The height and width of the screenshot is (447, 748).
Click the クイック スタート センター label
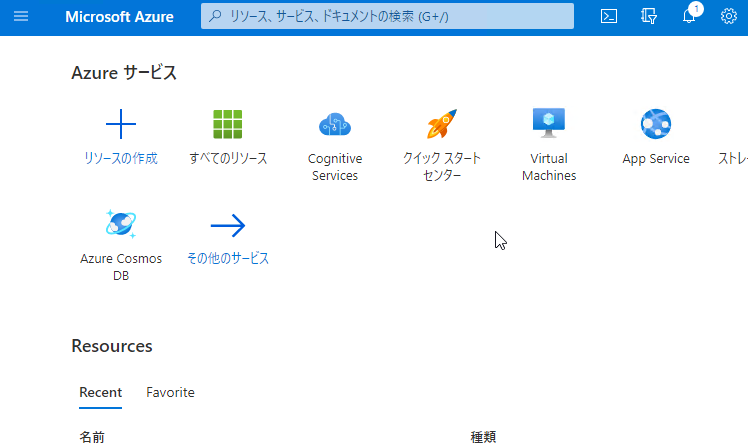[x=442, y=167]
